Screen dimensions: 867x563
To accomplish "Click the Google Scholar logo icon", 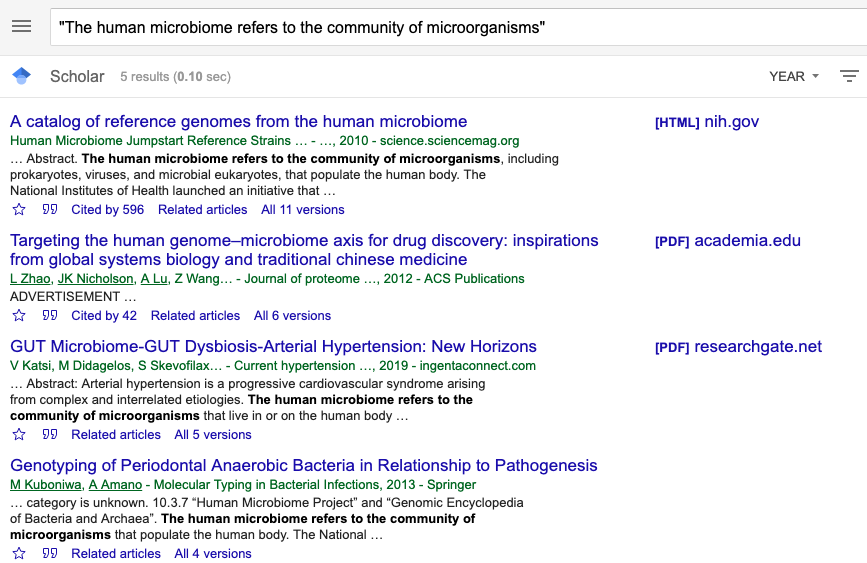I will 21,76.
